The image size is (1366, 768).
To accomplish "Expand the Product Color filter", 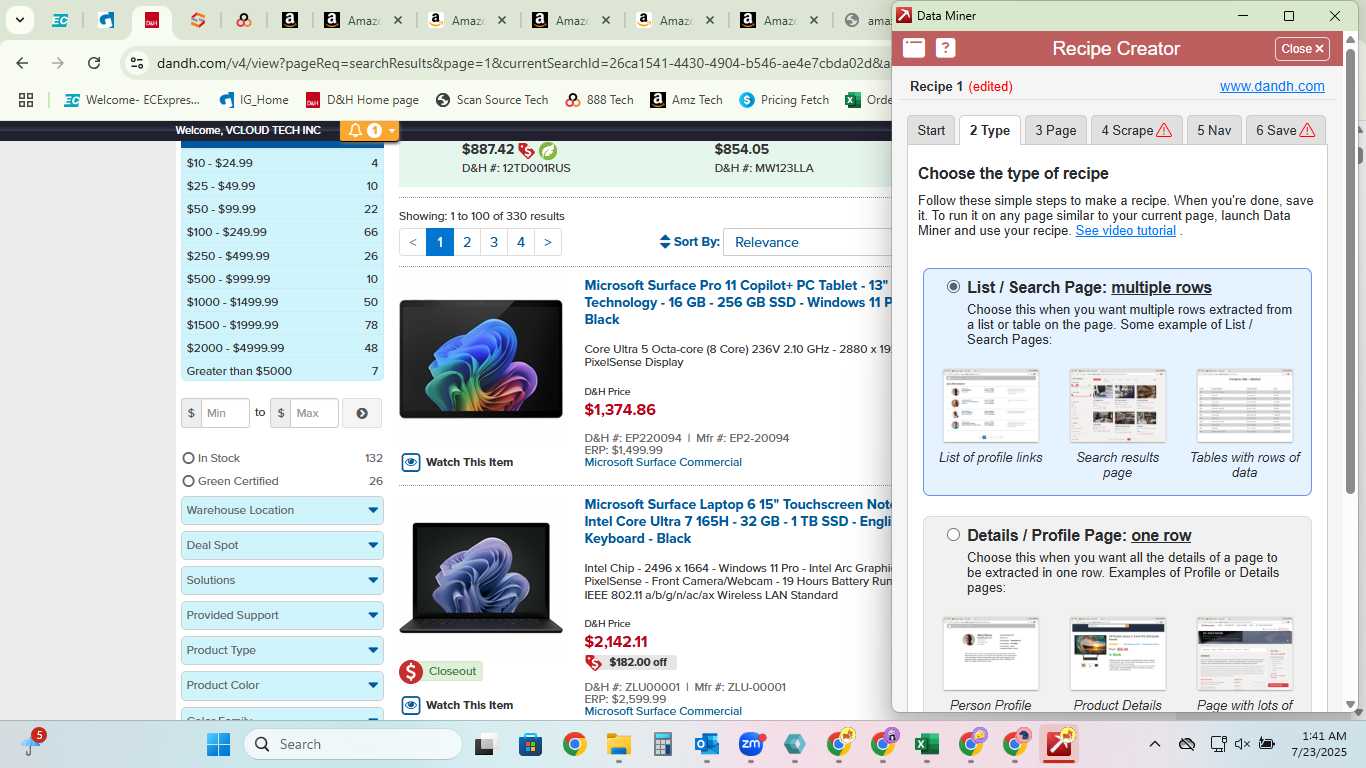I will coord(282,685).
